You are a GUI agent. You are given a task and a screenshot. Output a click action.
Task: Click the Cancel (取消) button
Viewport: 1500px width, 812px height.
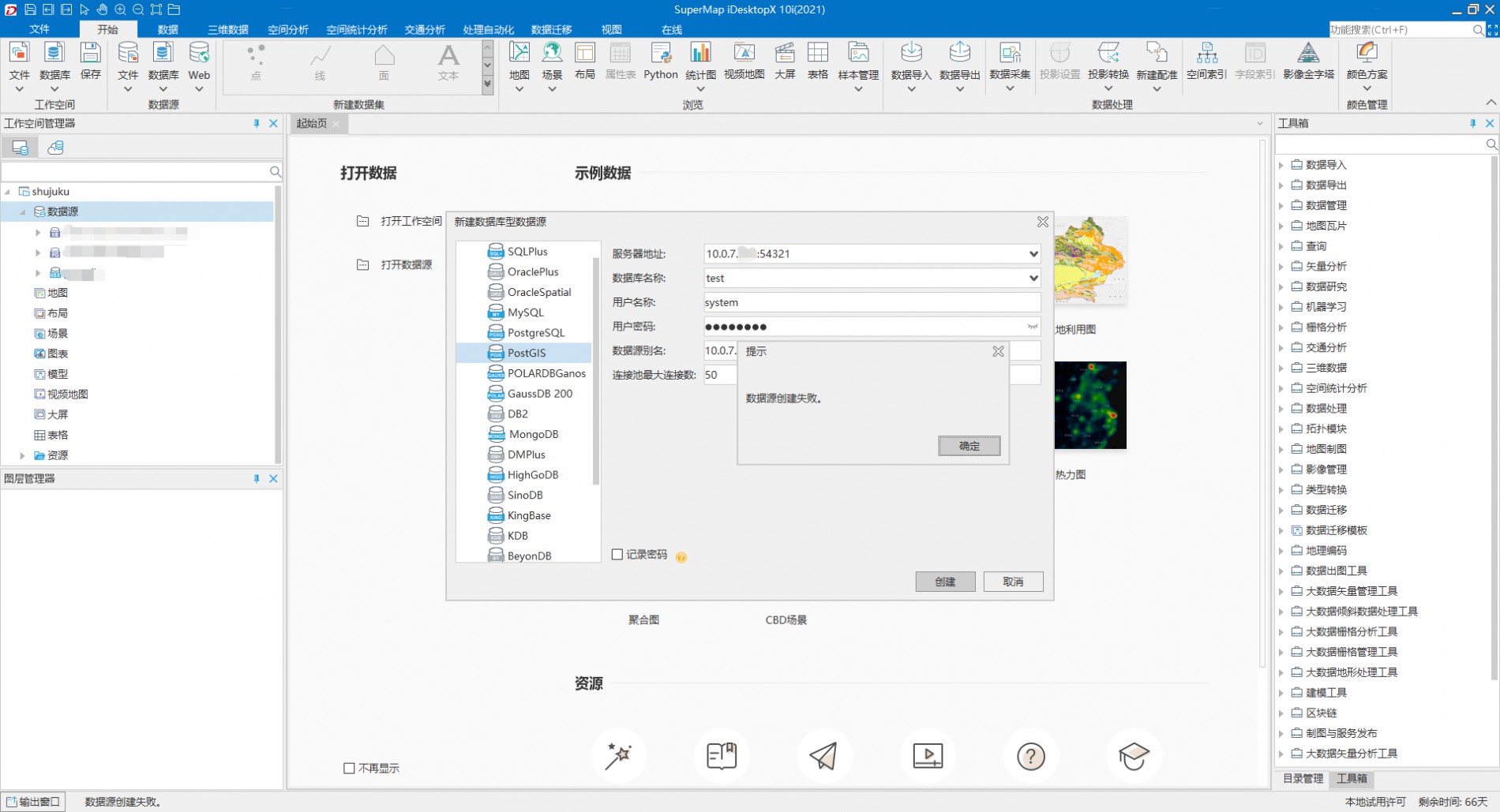click(x=1013, y=582)
